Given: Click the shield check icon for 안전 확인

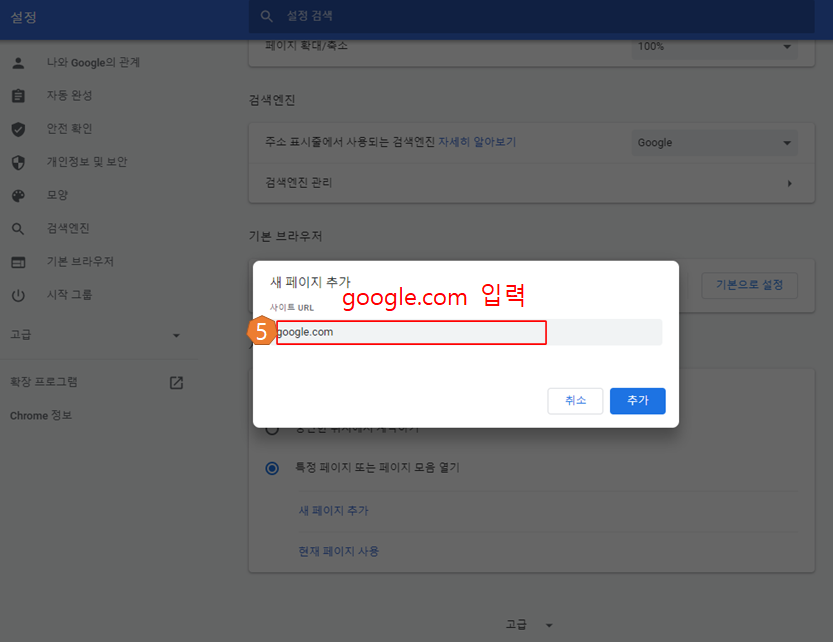Looking at the screenshot, I should [x=18, y=129].
